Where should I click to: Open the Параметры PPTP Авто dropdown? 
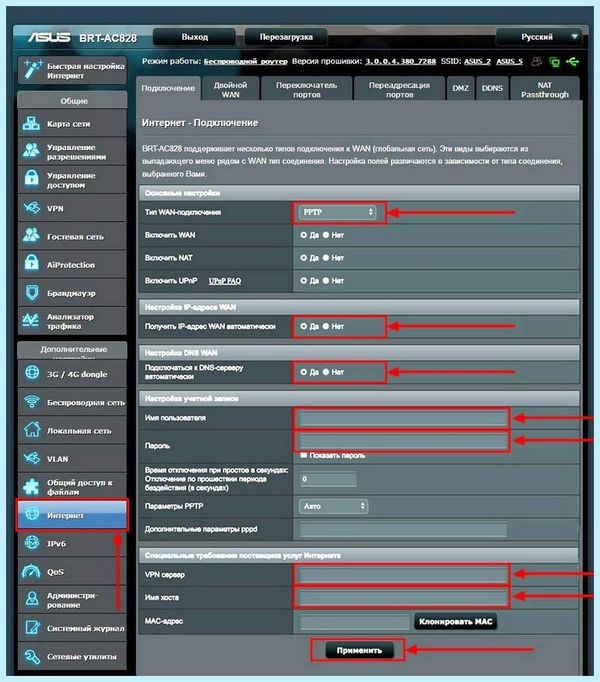[x=333, y=506]
